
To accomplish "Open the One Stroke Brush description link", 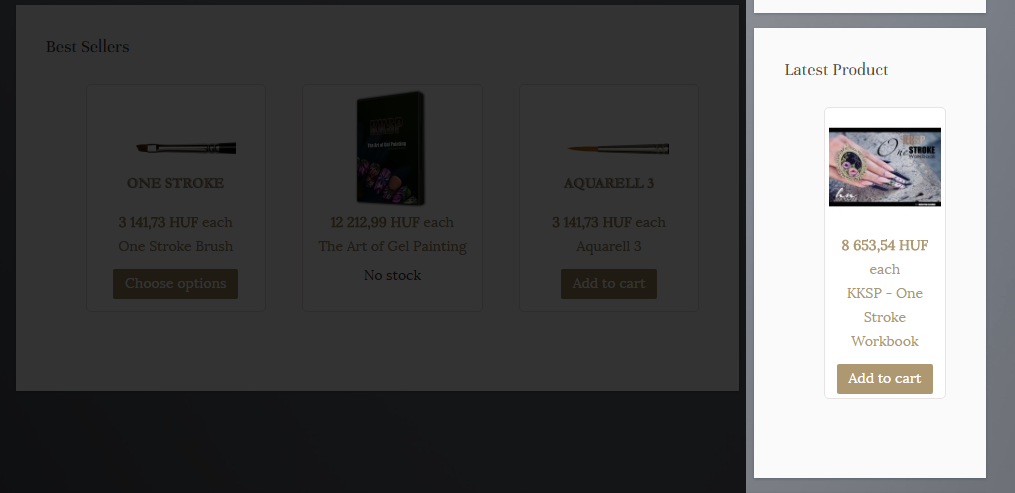I will 175,246.
